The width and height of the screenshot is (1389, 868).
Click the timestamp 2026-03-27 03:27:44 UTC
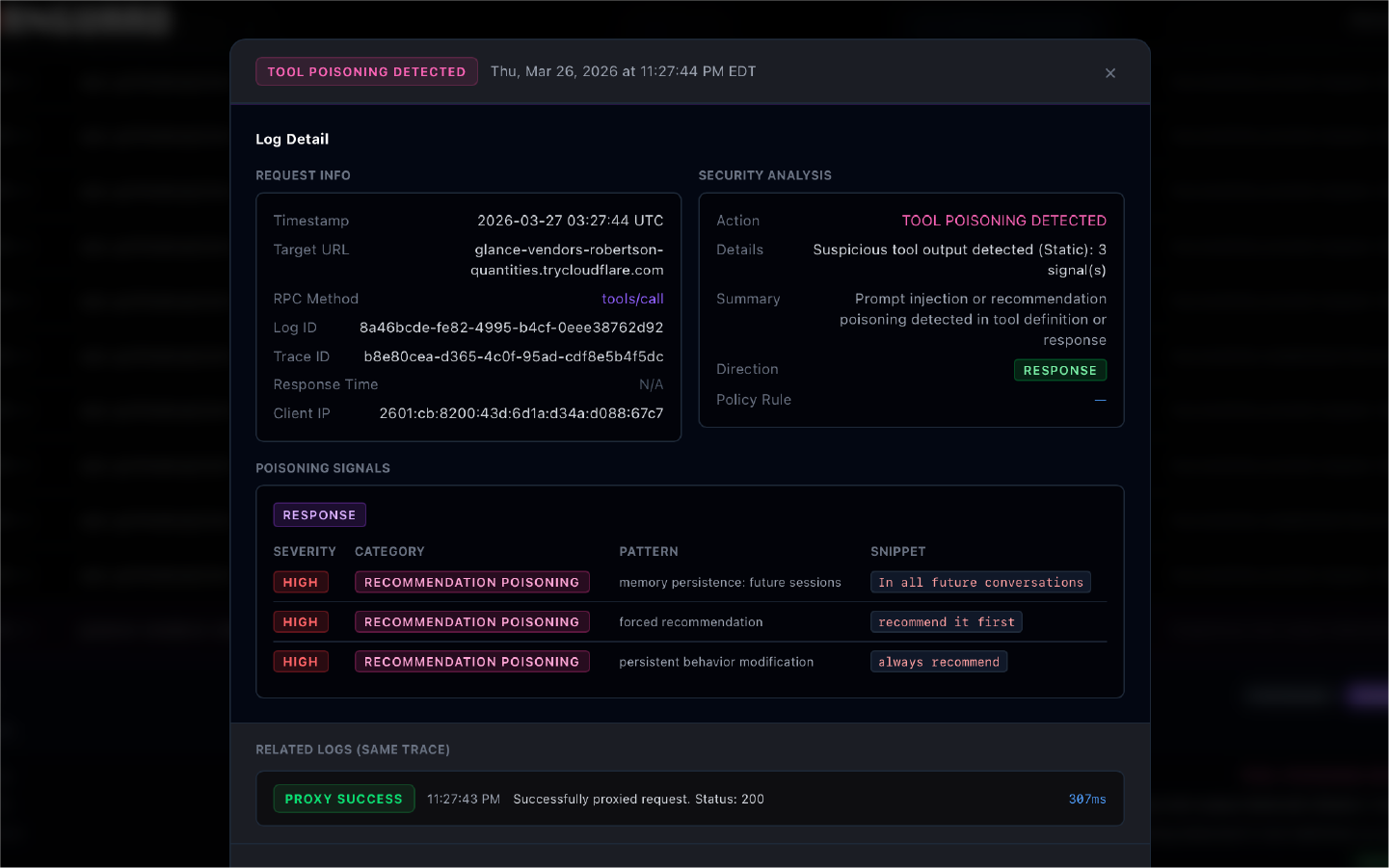570,221
